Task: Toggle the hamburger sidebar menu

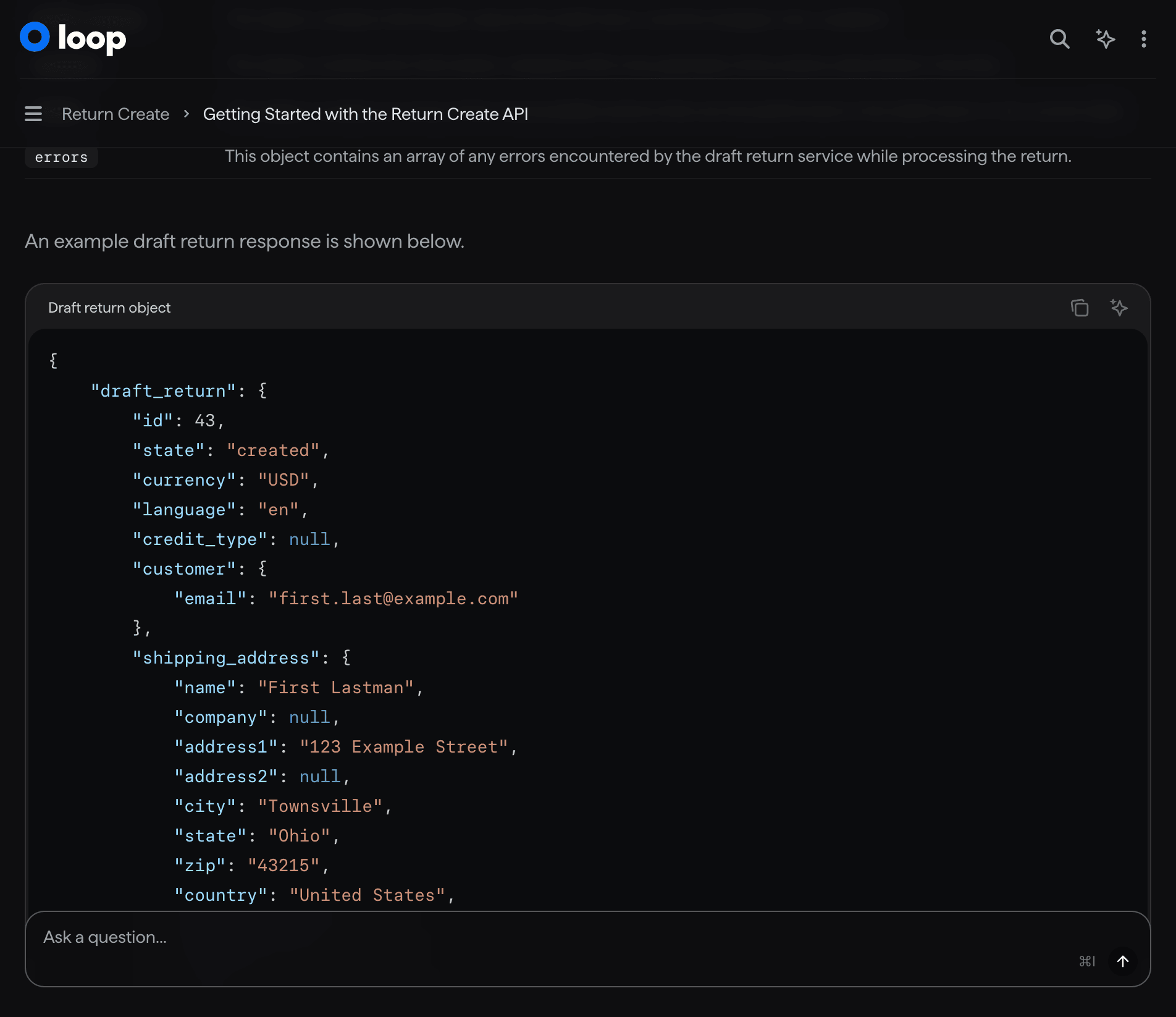Action: click(33, 114)
